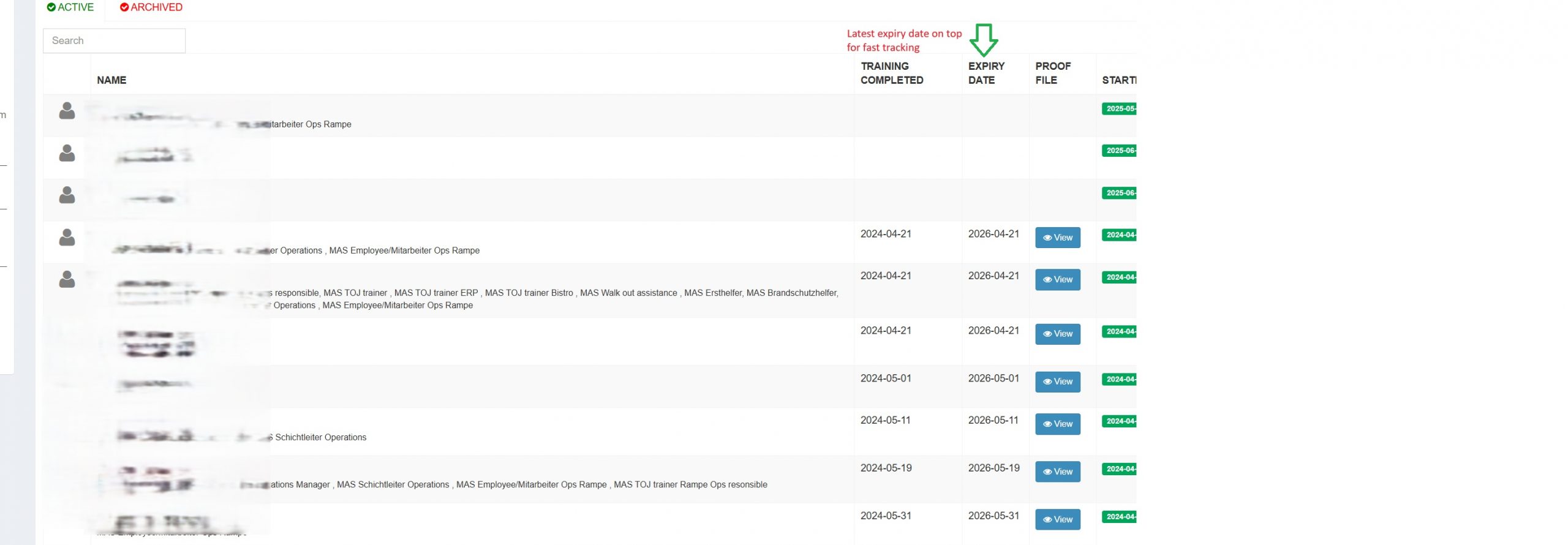Image resolution: width=1568 pixels, height=545 pixels.
Task: Click the NAME column header
Action: click(x=111, y=80)
